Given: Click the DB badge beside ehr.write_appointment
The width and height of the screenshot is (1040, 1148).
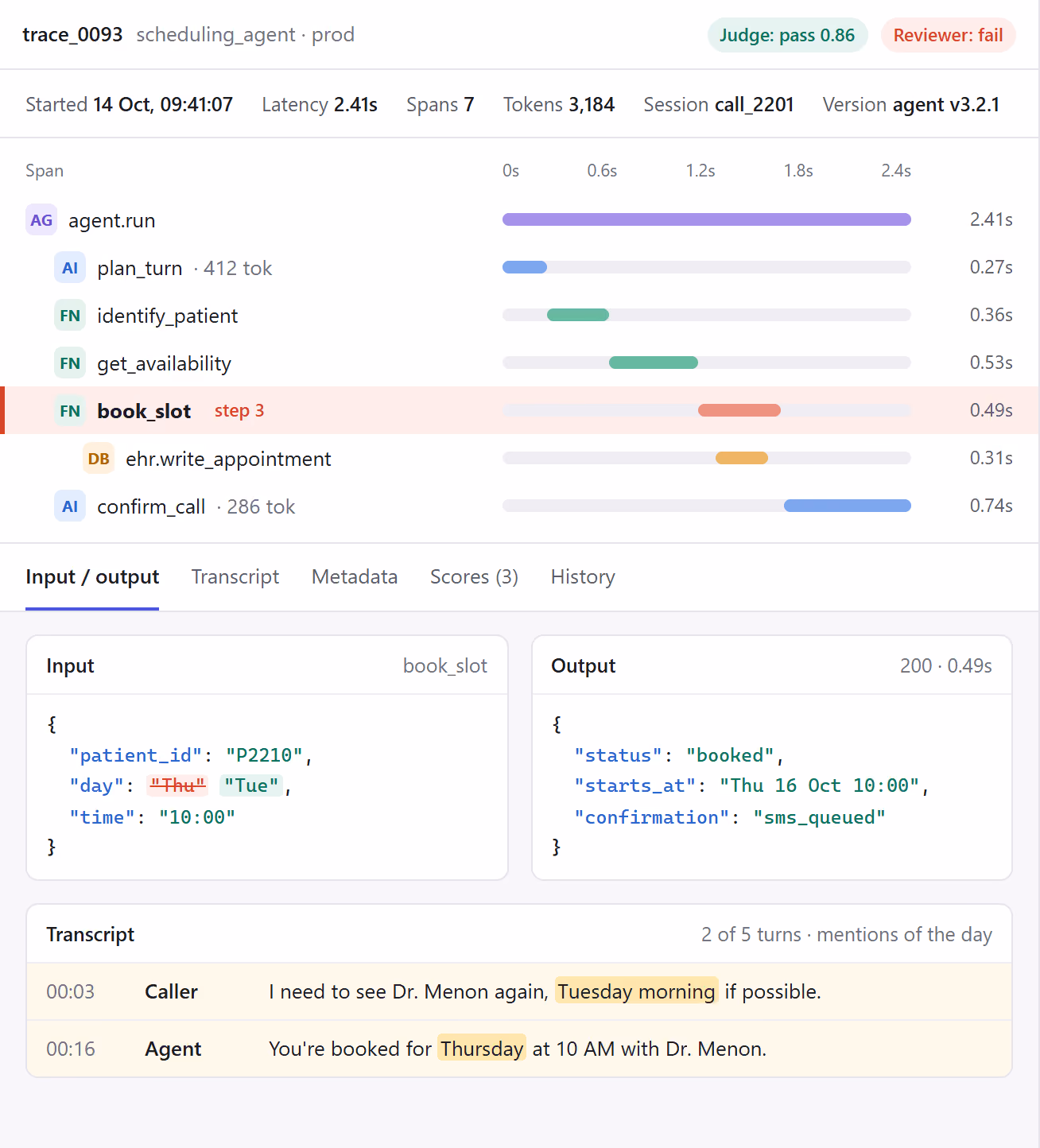Looking at the screenshot, I should [99, 459].
